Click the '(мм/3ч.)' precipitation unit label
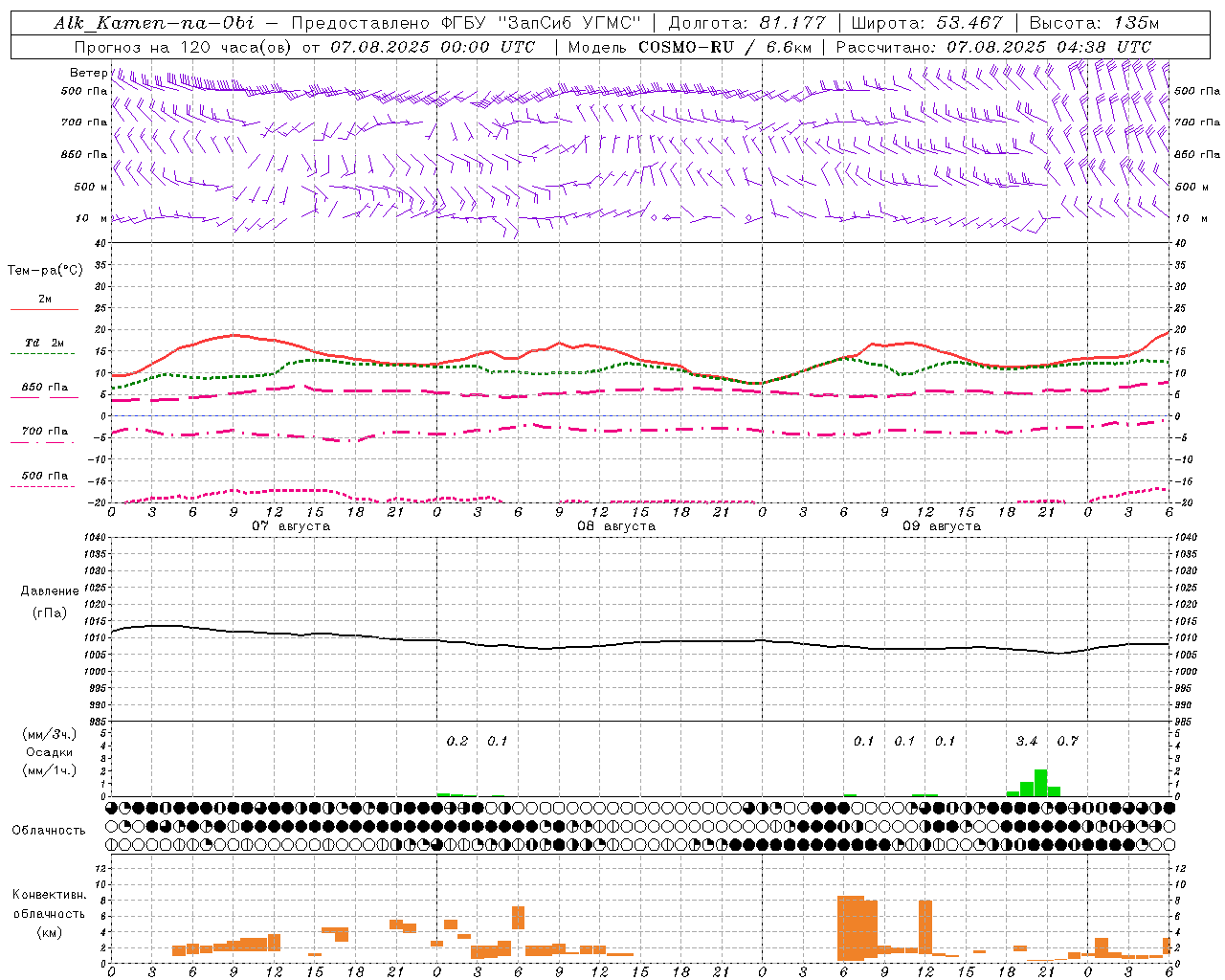The image size is (1225, 980). [x=49, y=734]
